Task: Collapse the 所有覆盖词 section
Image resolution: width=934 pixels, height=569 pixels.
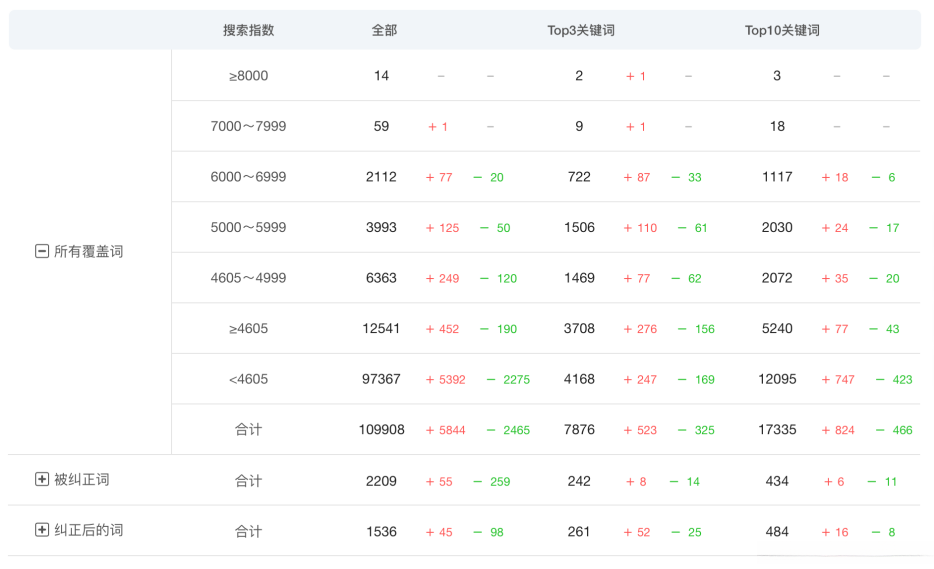Action: 42,252
